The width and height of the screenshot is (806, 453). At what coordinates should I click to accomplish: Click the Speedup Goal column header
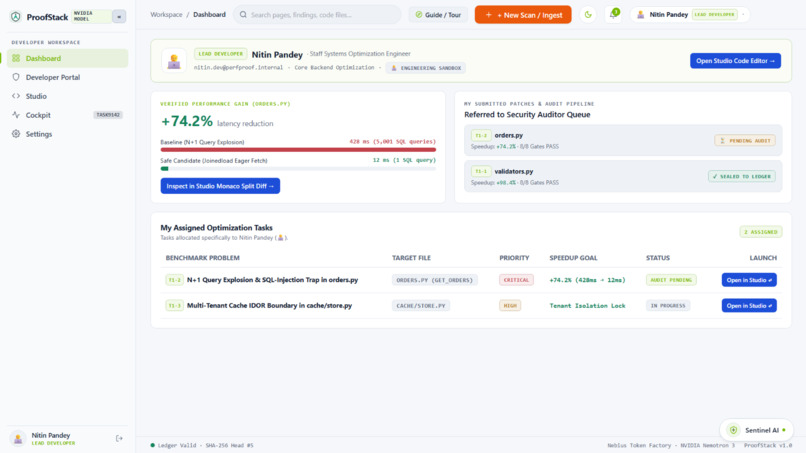[x=573, y=258]
